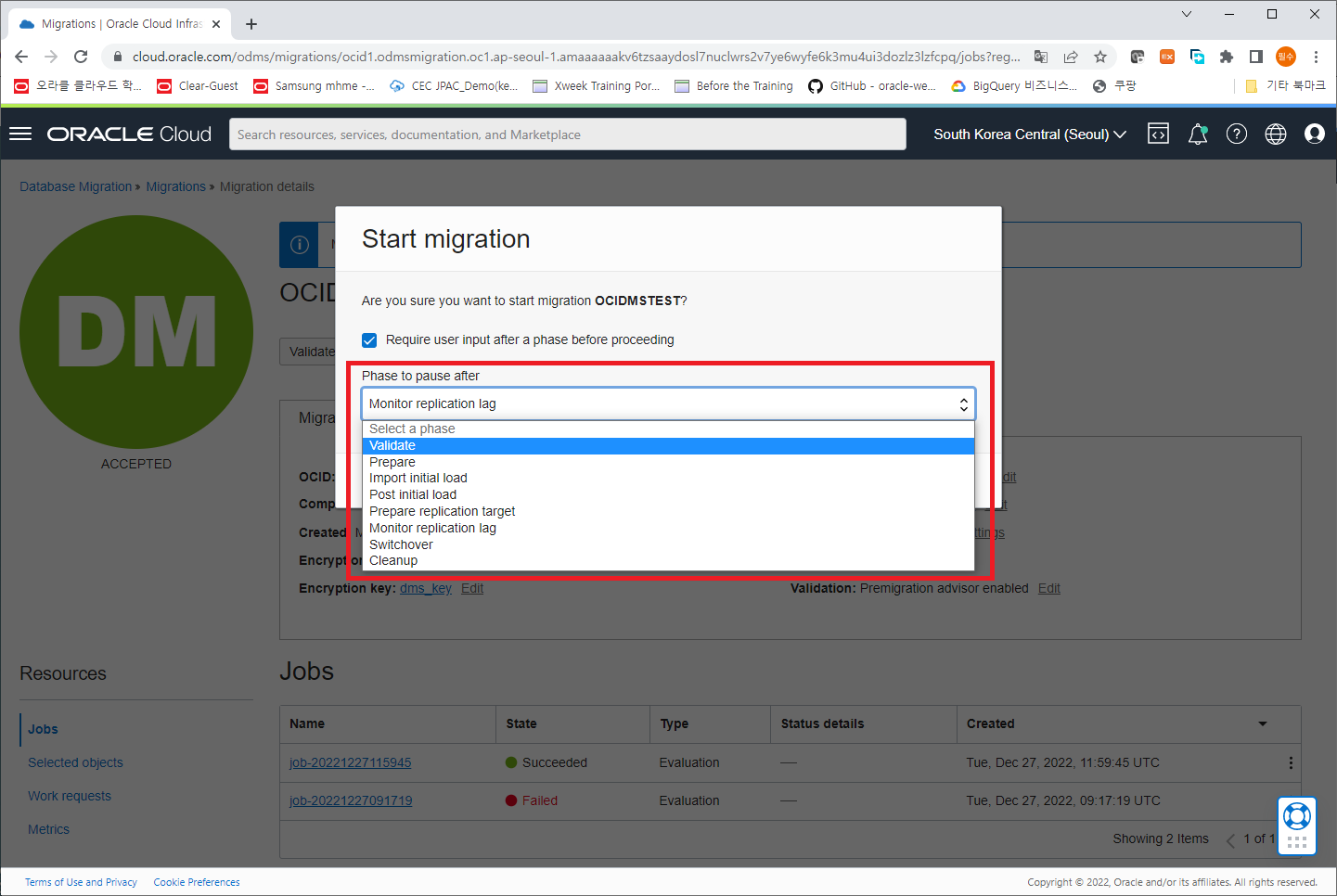
Task: Go to Migrations breadcrumb
Action: (x=175, y=186)
